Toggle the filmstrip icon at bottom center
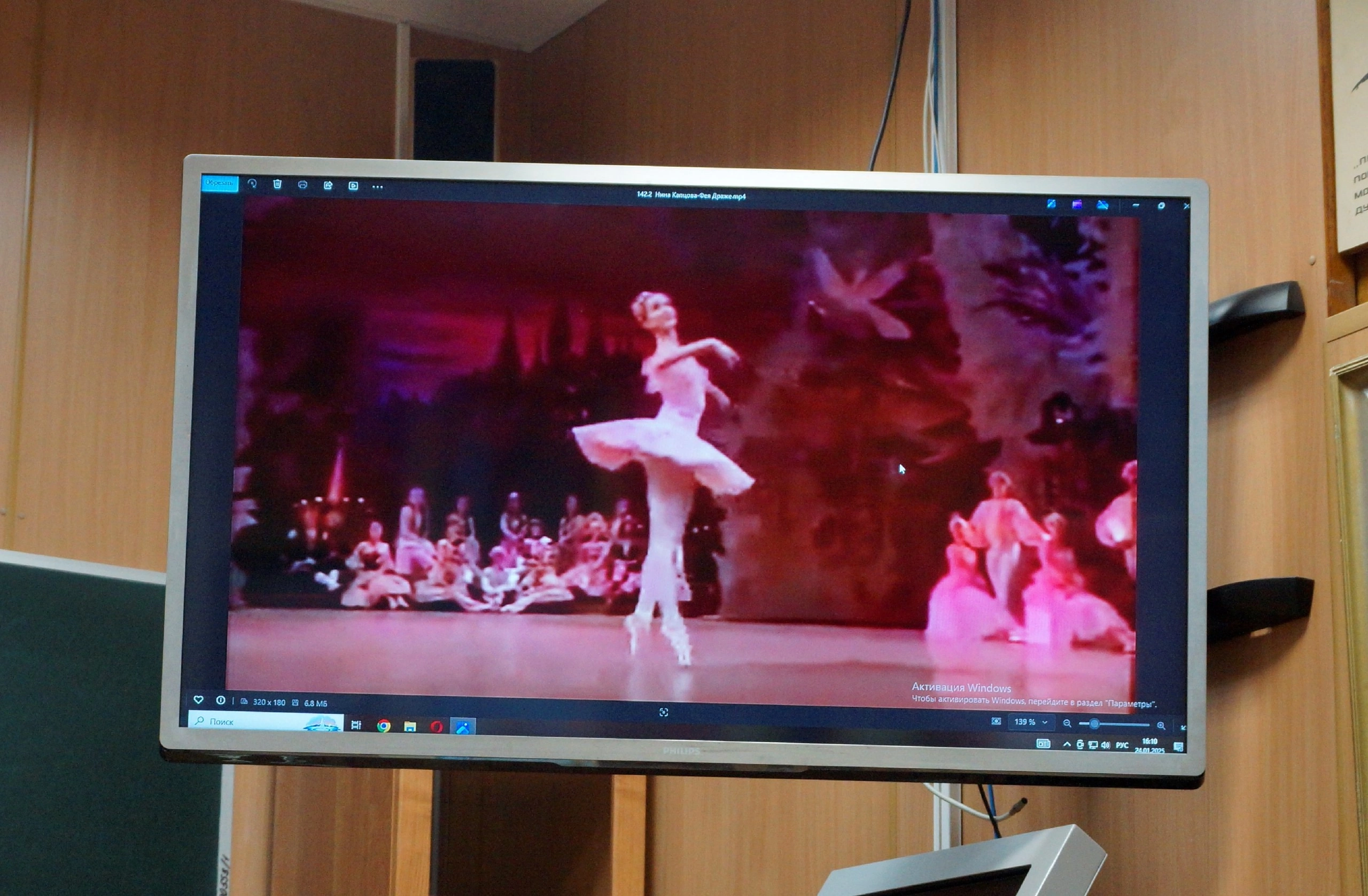The height and width of the screenshot is (896, 1368). [x=664, y=713]
